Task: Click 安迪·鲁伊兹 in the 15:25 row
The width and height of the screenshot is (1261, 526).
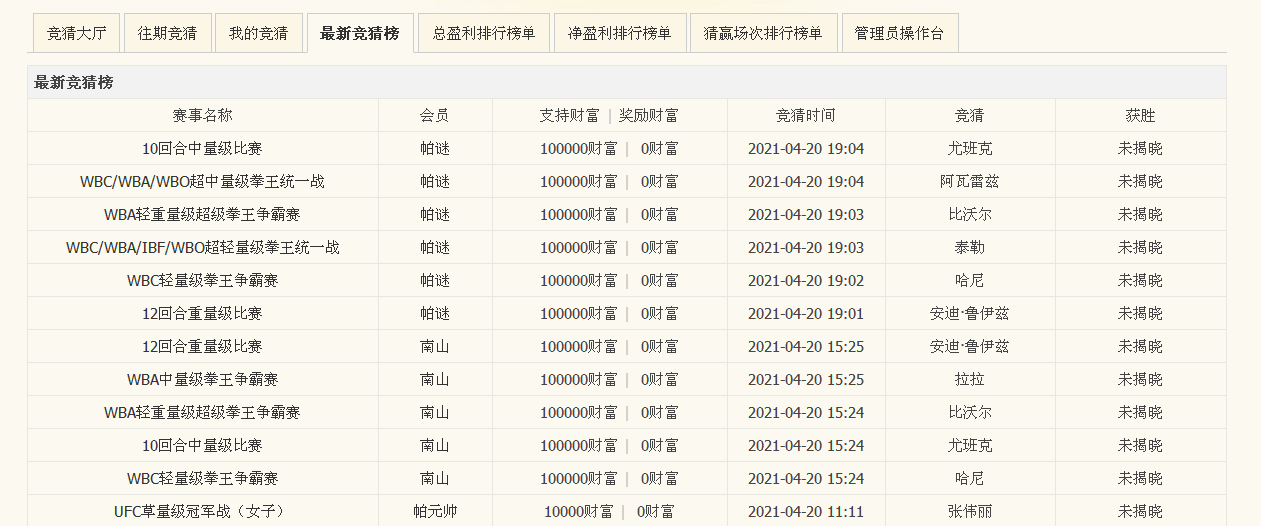Action: tap(969, 346)
